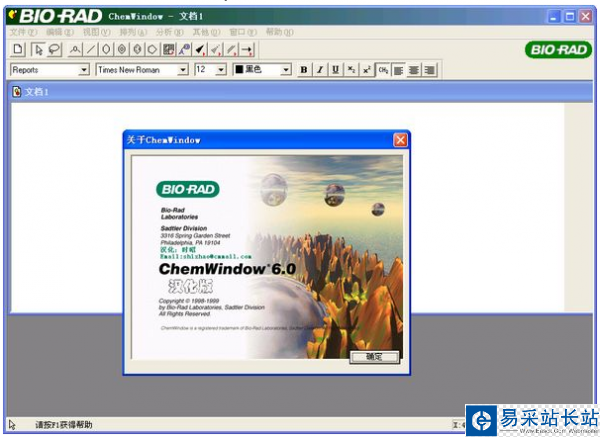Click the BIO-RAD logo button in the toolbar
600x437 pixels.
click(x=558, y=50)
